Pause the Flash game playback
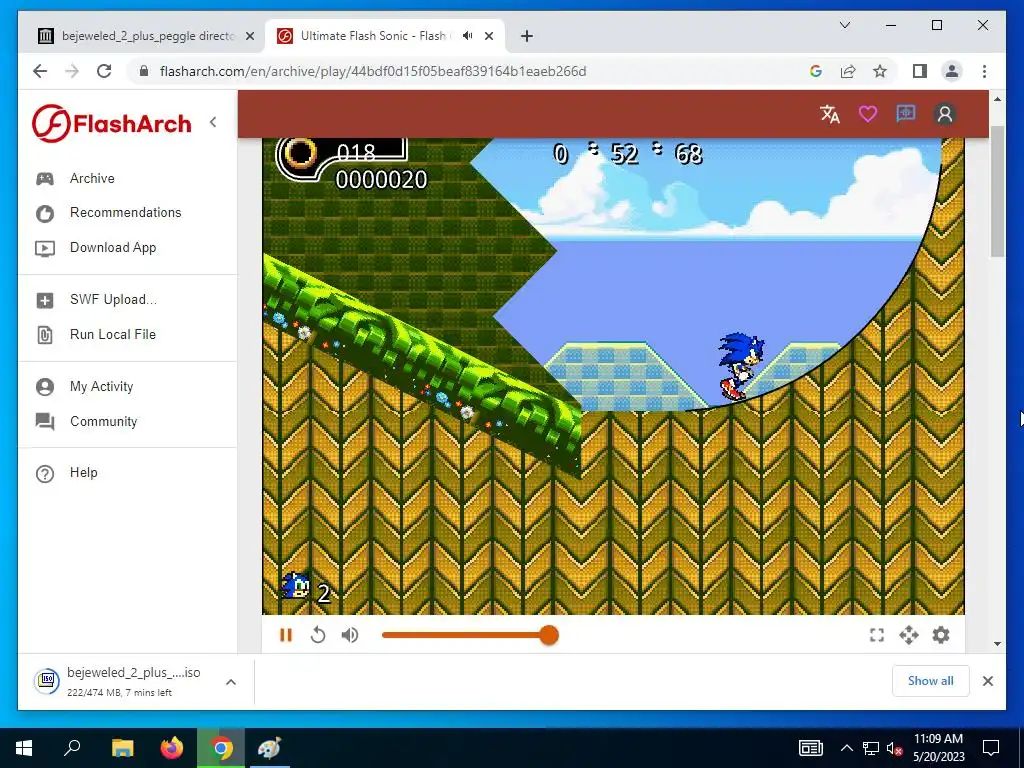 coord(285,635)
